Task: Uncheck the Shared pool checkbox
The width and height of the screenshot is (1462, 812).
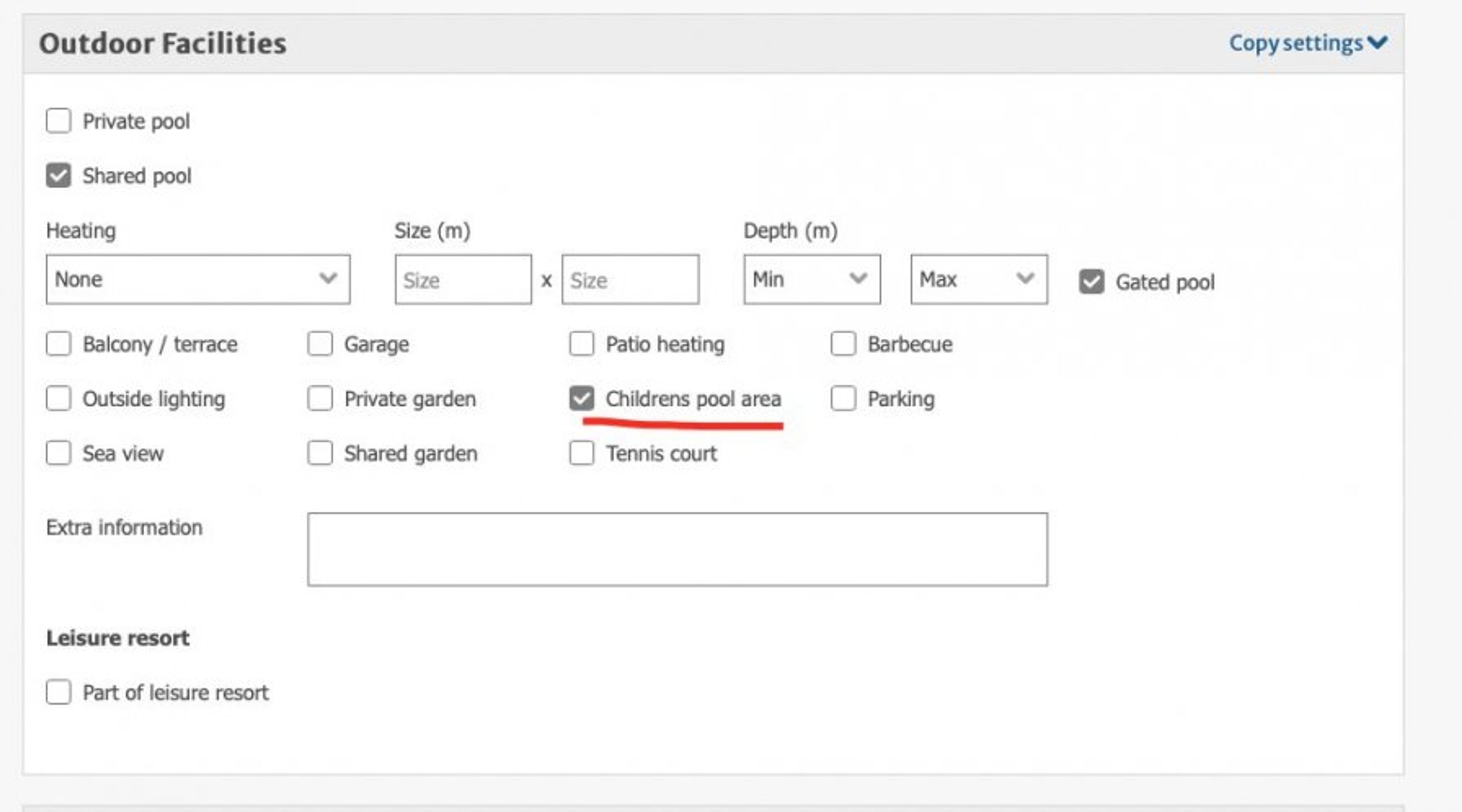Action: coord(59,175)
